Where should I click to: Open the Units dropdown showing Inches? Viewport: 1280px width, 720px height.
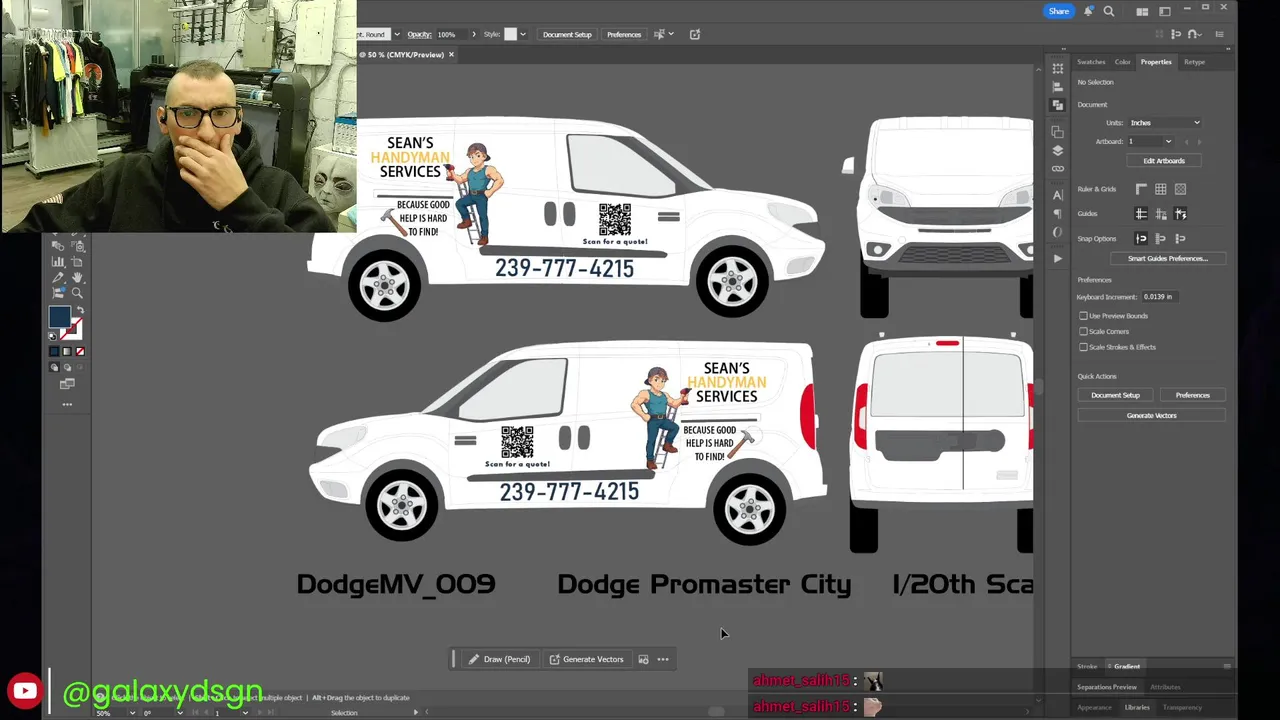coord(1164,123)
